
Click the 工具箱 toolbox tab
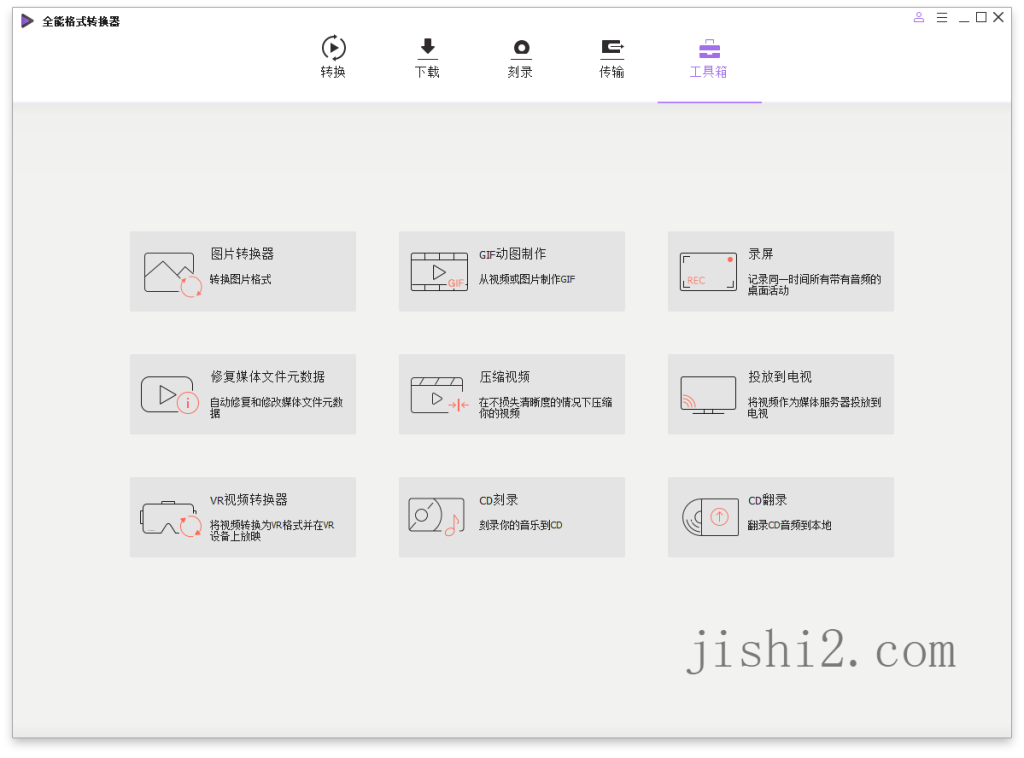tap(709, 57)
